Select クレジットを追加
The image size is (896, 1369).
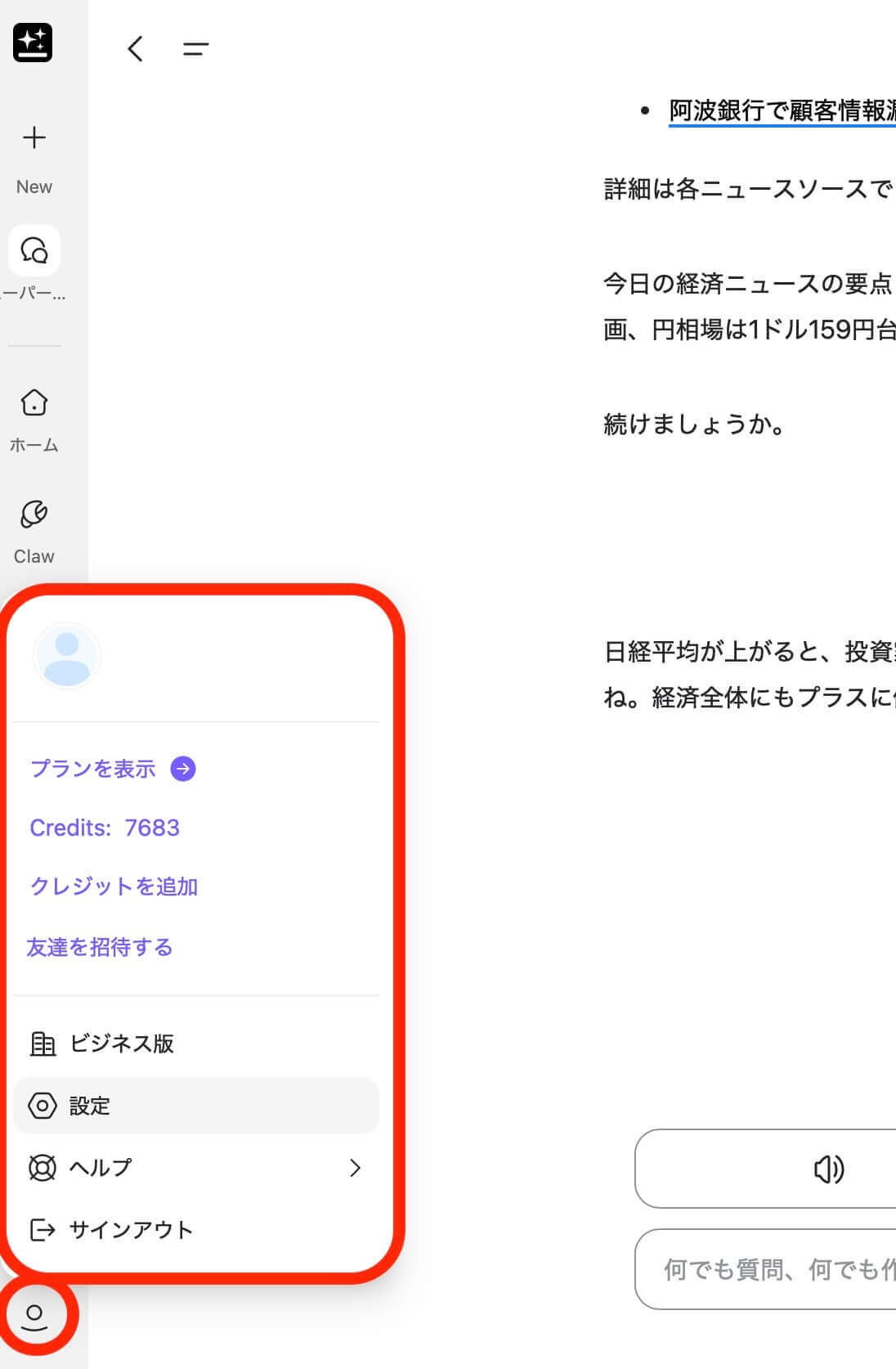click(x=114, y=886)
